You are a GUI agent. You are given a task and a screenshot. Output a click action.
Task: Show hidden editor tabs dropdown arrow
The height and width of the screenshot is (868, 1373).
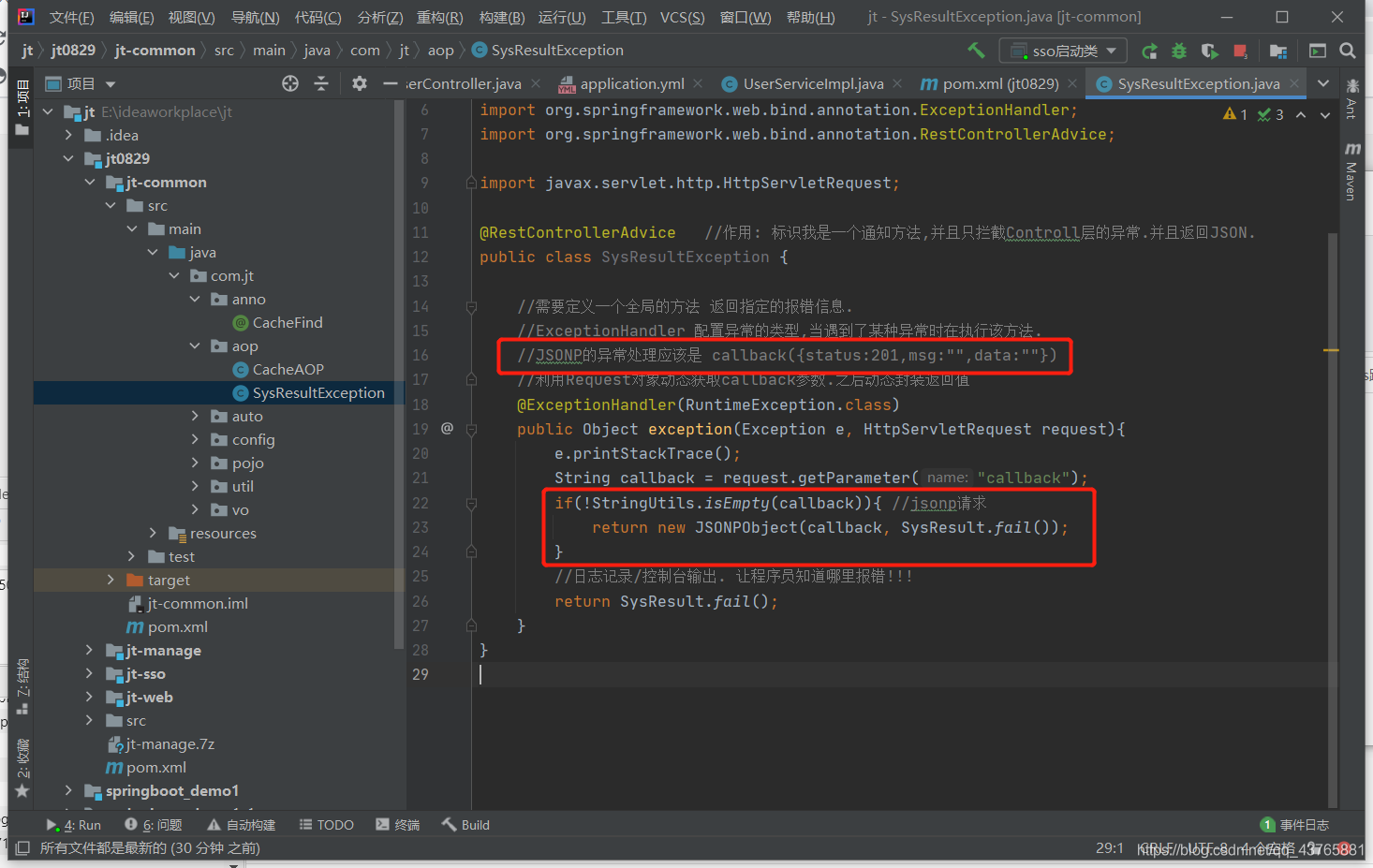(1323, 83)
